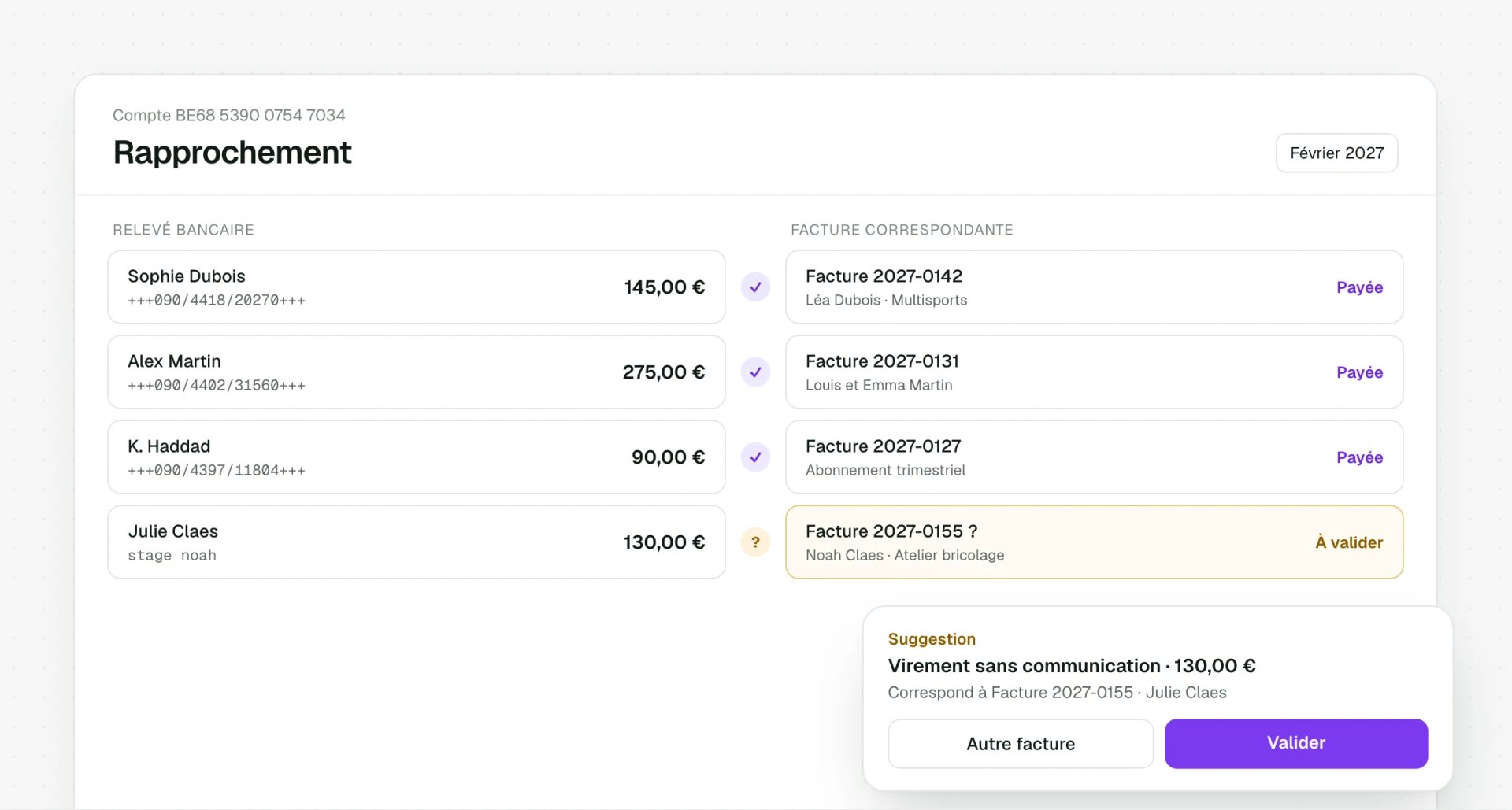Select the Julie Claes 130,00 € entry

point(416,542)
